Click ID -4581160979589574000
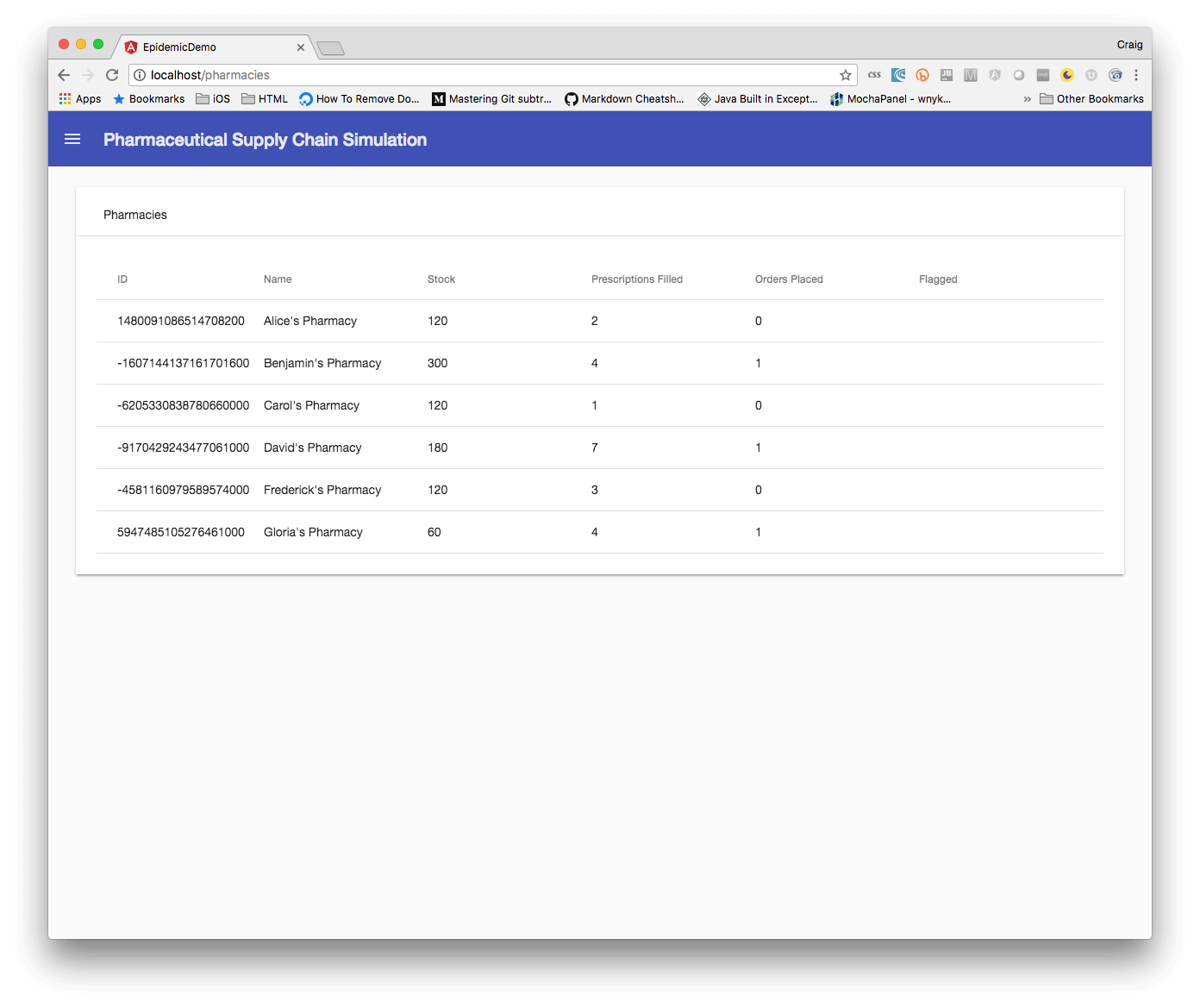Screen dimensions: 1200x1008 pos(184,490)
